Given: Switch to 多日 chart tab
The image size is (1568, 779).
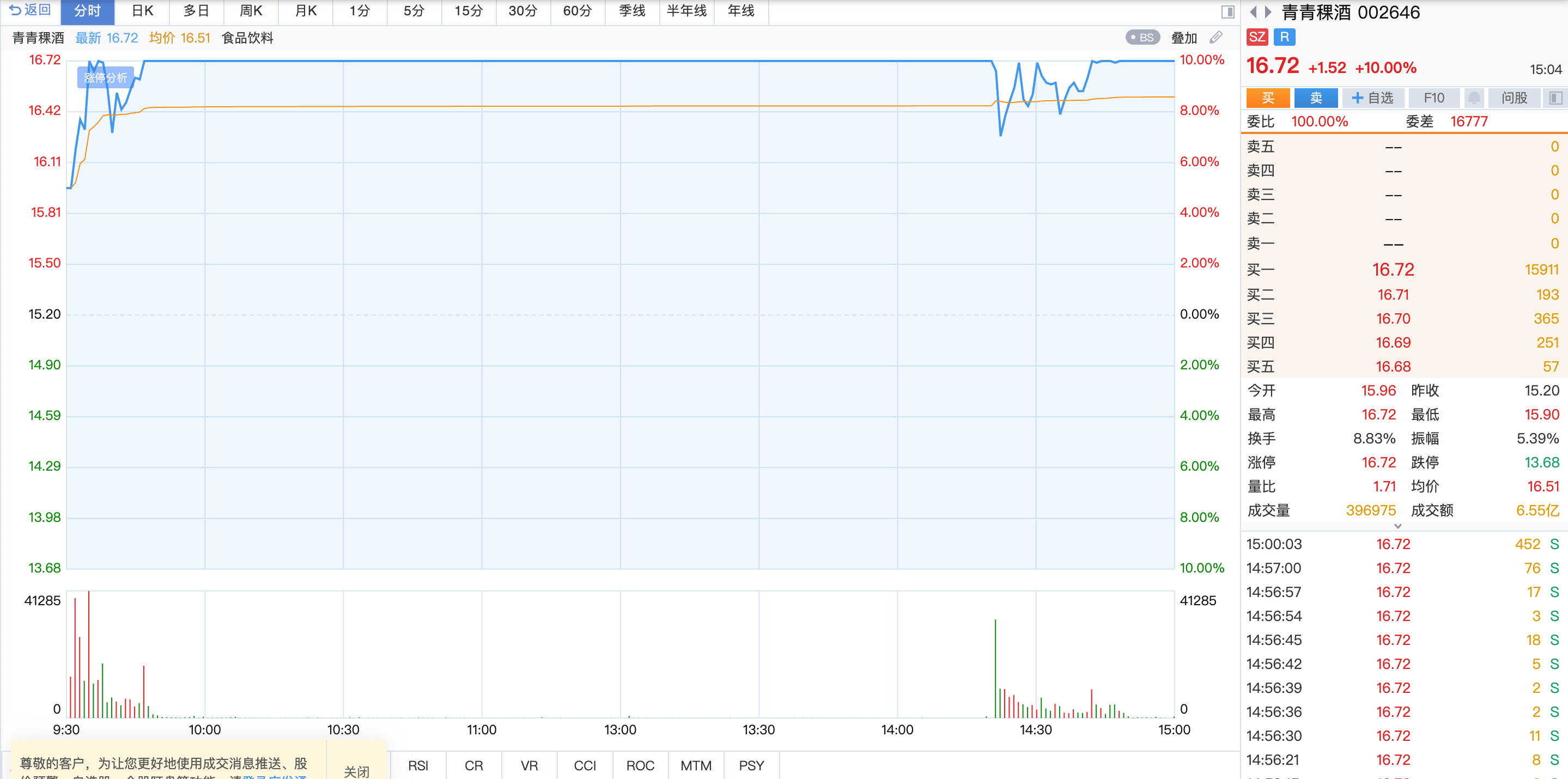Looking at the screenshot, I should 196,11.
